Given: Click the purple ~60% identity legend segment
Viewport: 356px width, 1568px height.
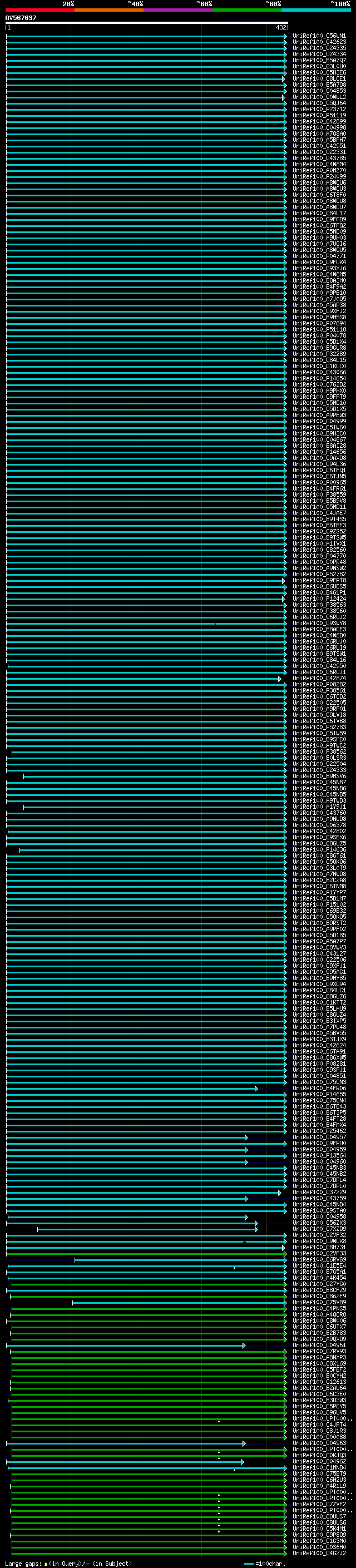Looking at the screenshot, I should [x=179, y=10].
